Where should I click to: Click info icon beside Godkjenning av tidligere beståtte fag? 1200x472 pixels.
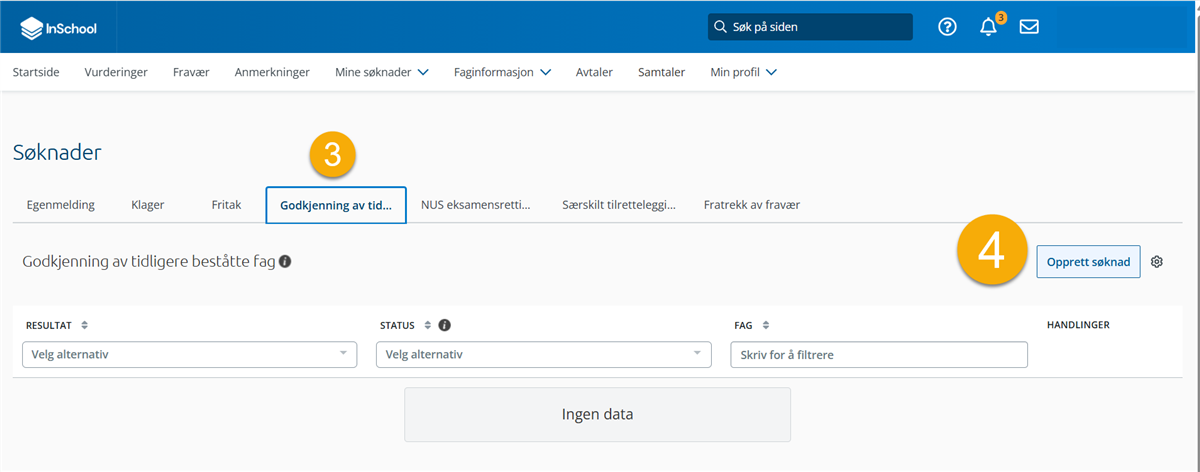click(x=285, y=261)
